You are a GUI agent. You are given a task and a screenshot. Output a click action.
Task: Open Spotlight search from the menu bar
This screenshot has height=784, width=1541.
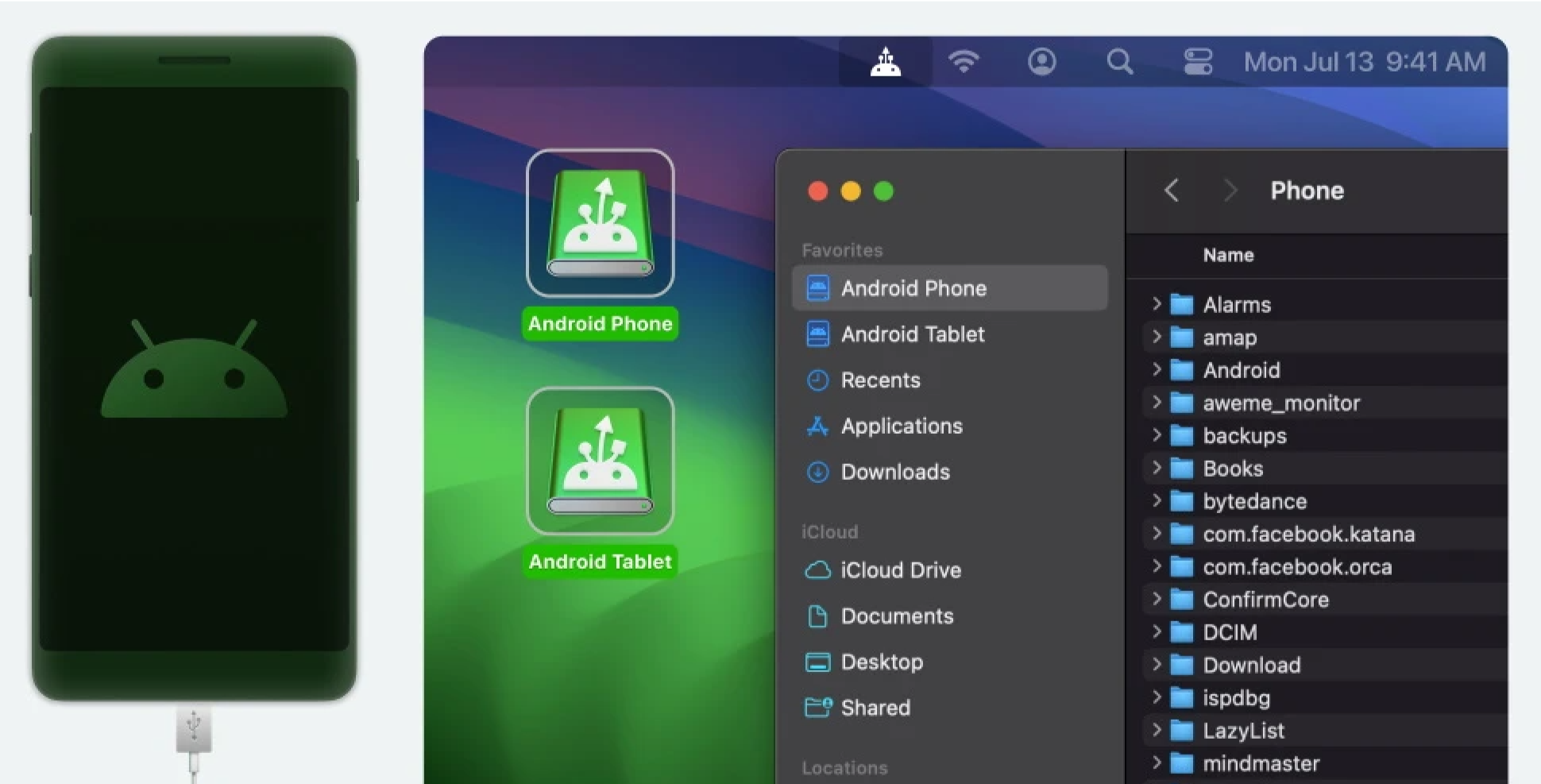pos(1119,60)
